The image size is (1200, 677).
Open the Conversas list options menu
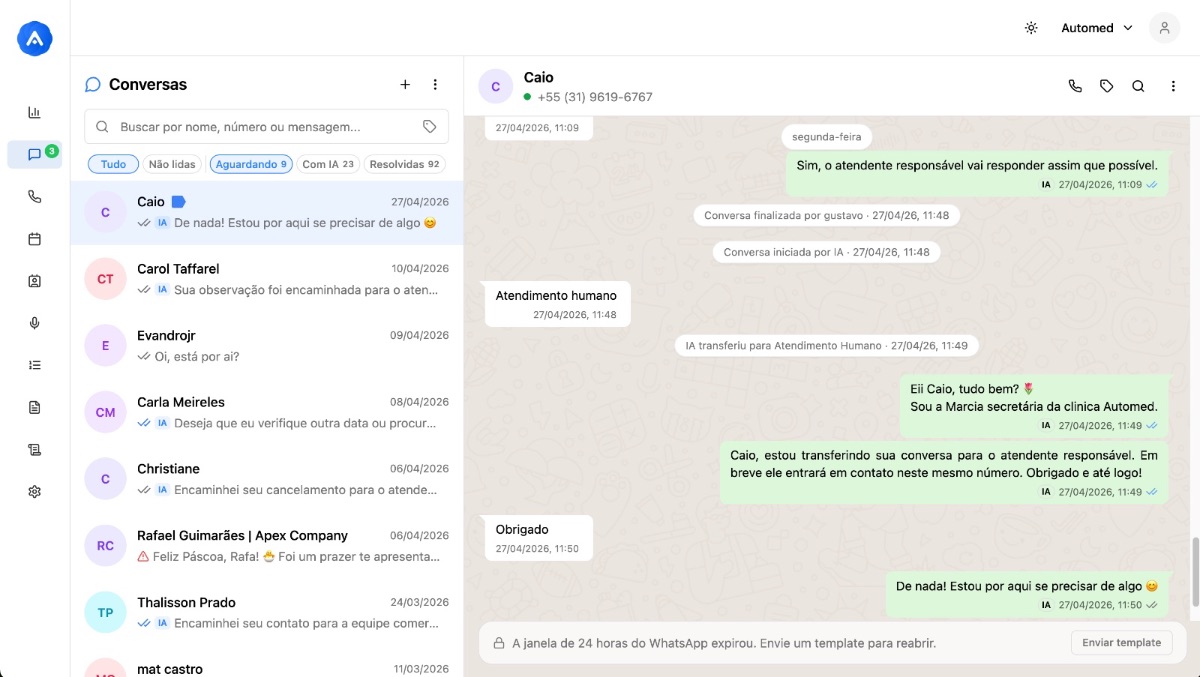coord(435,85)
